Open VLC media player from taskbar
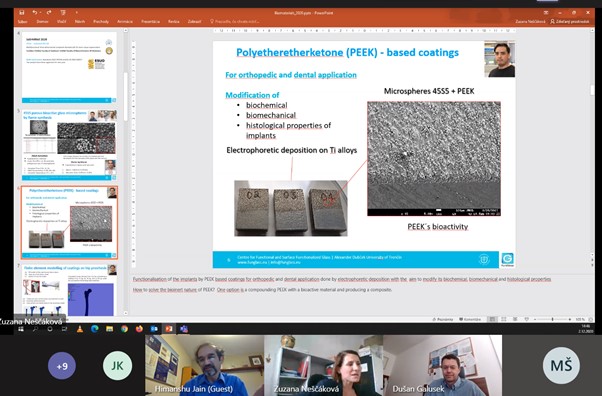 80,328
